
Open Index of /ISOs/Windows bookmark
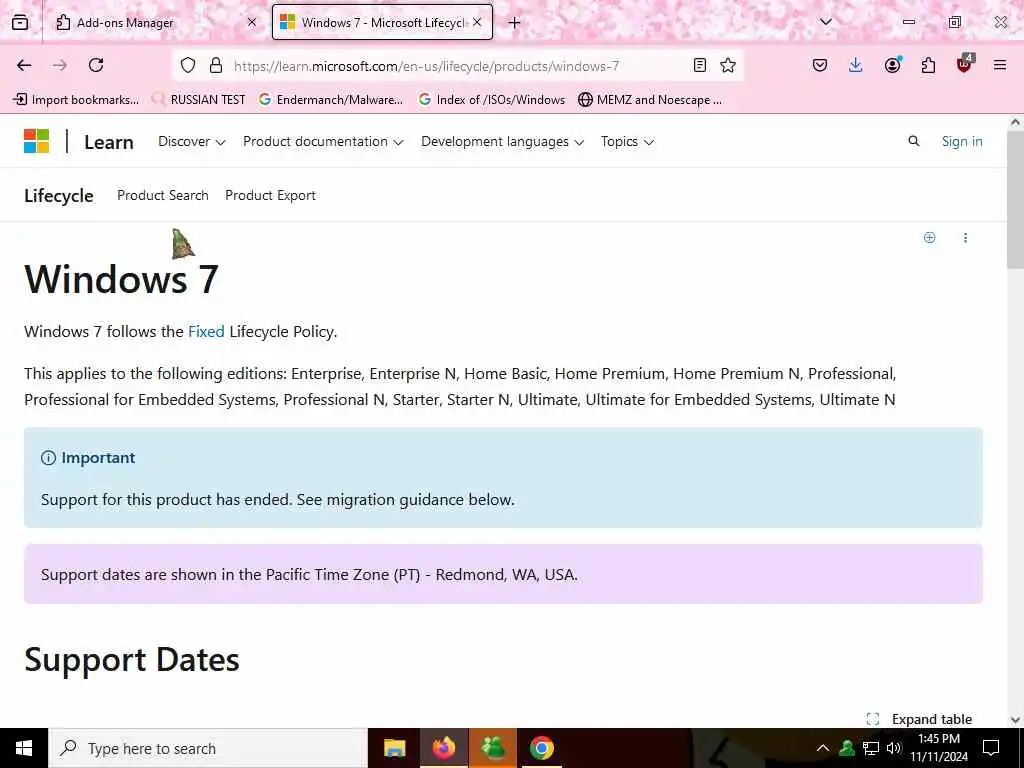click(x=492, y=99)
